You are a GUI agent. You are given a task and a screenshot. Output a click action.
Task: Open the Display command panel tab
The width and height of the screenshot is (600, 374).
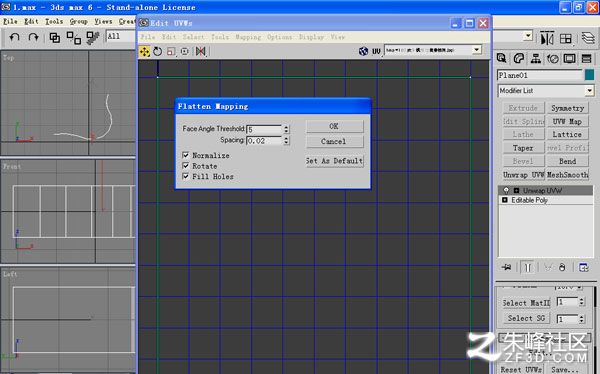(569, 58)
